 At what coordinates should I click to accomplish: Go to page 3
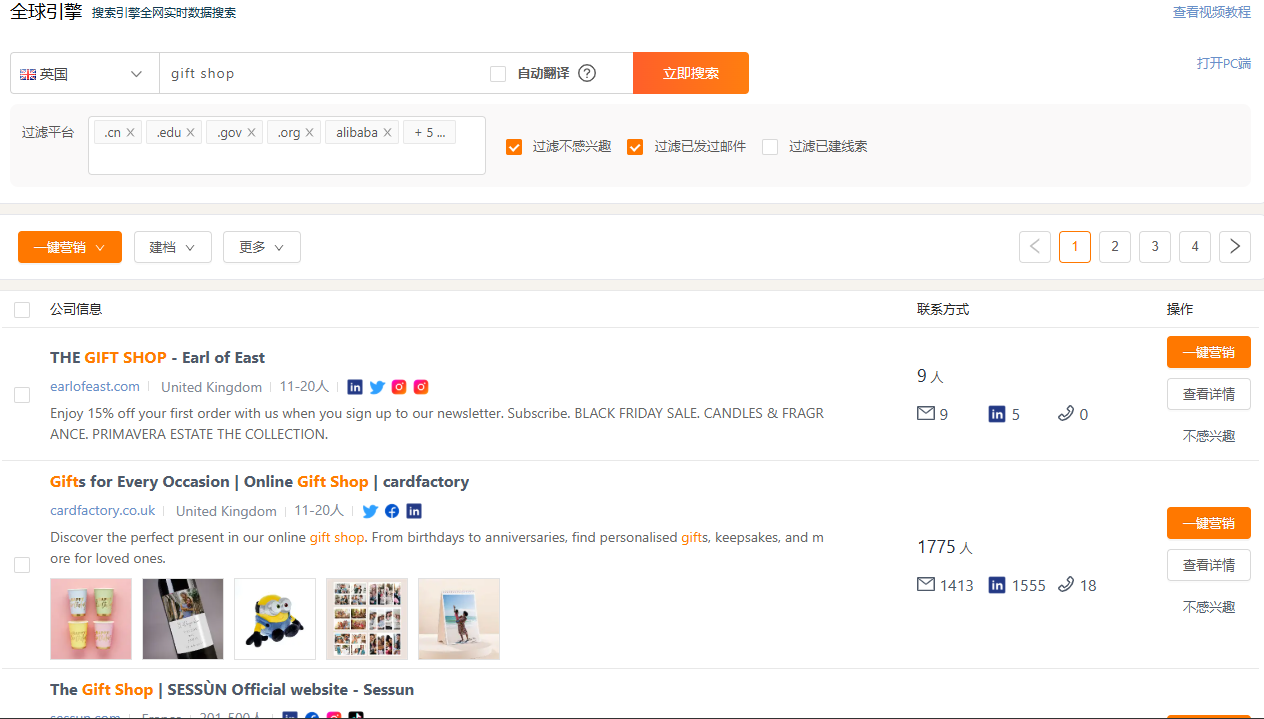tap(1155, 247)
